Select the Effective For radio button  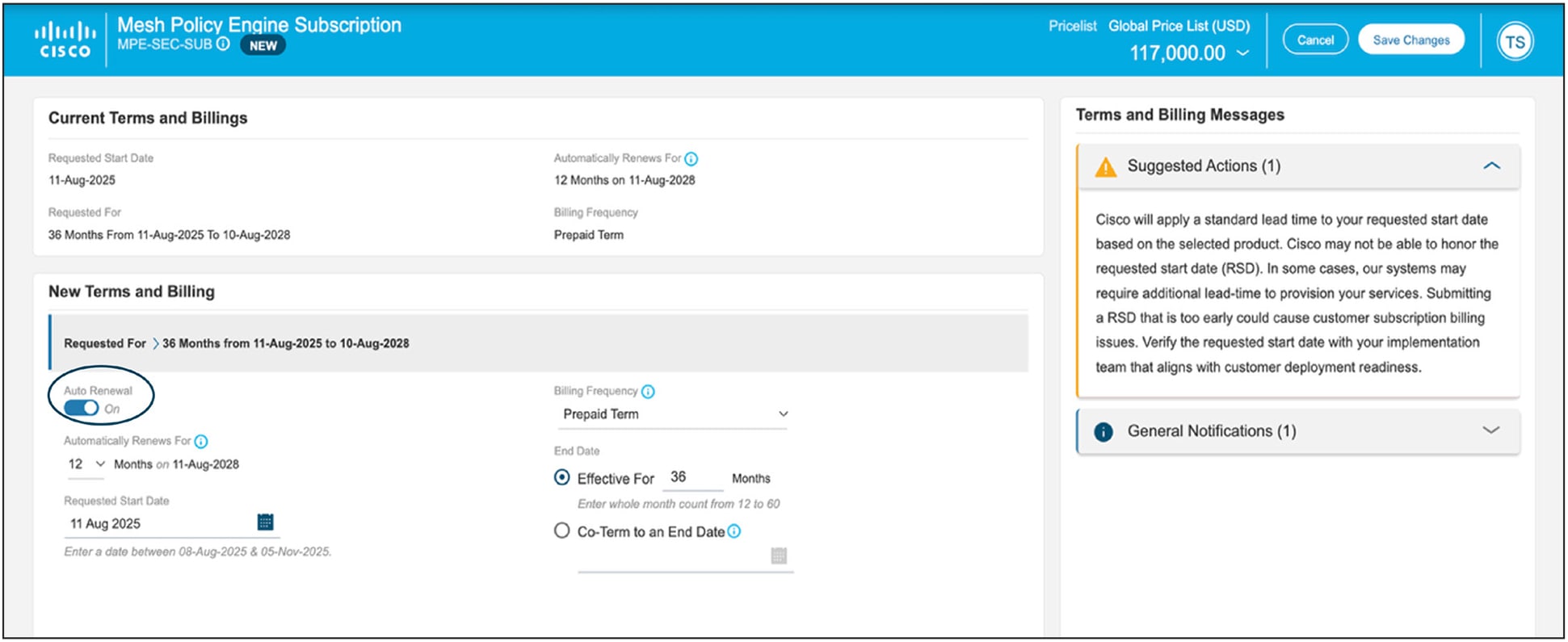(x=562, y=477)
